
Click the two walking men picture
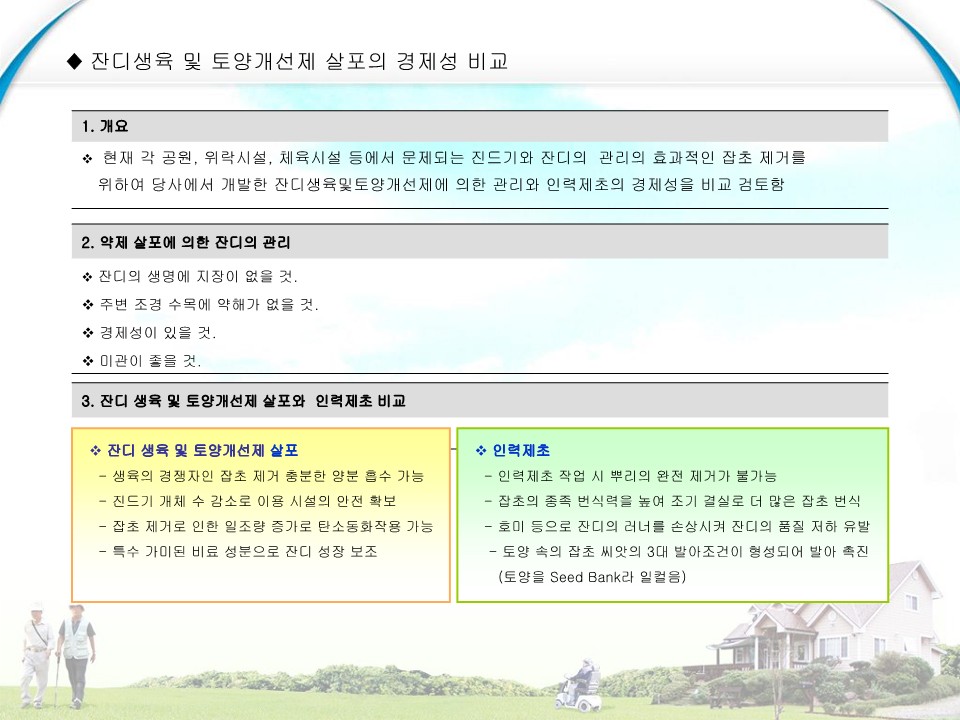58,655
